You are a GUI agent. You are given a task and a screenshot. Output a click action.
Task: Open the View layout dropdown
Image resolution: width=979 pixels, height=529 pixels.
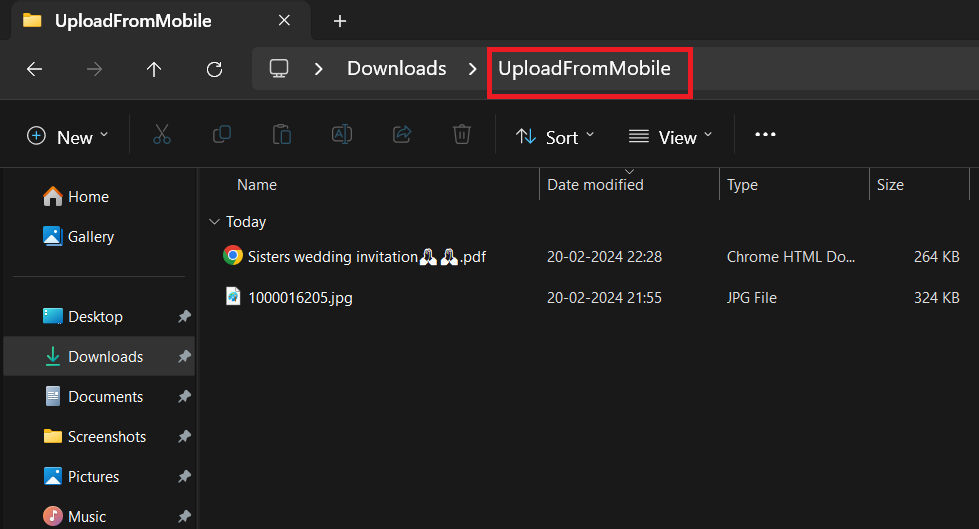pyautogui.click(x=670, y=137)
